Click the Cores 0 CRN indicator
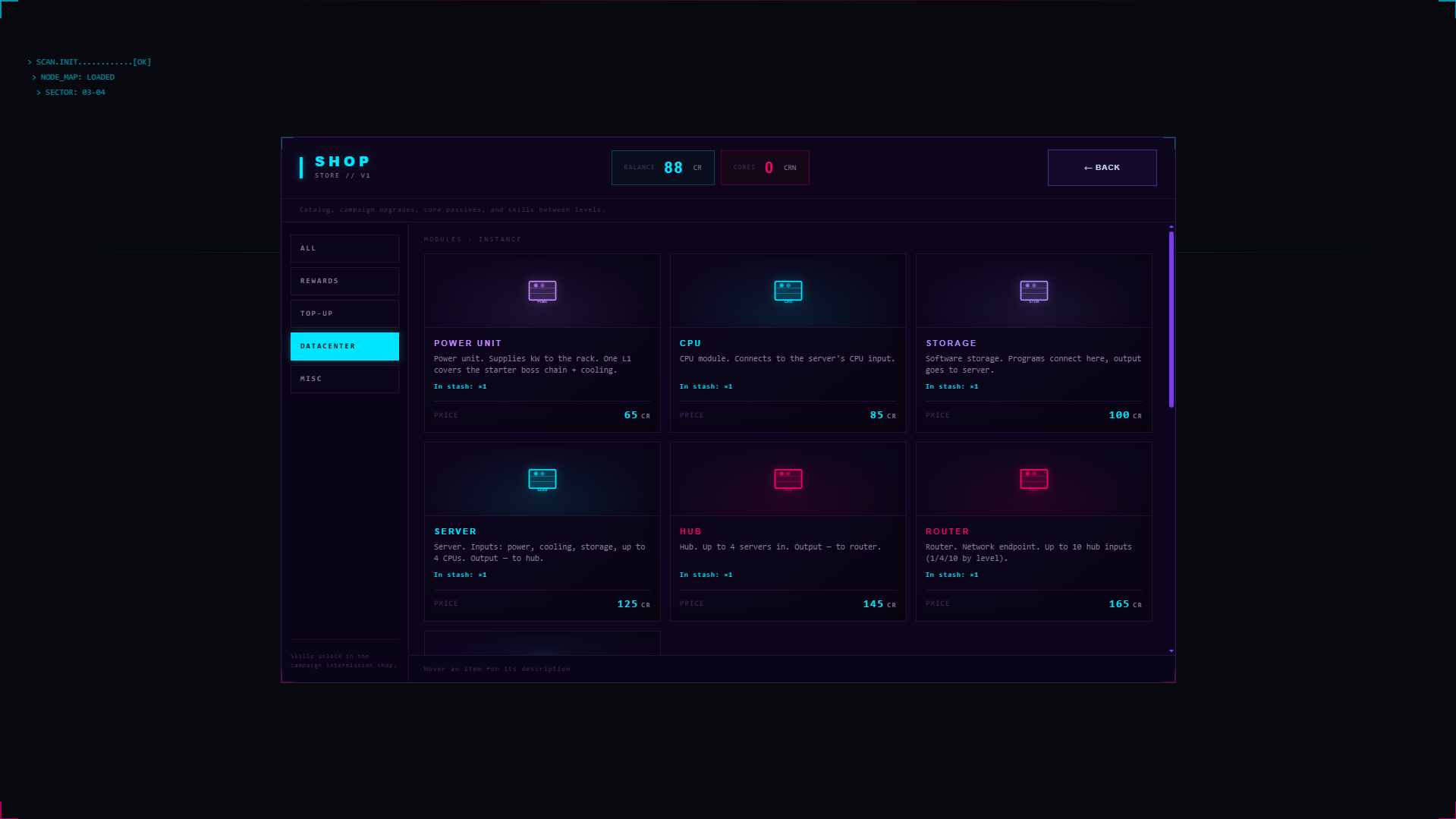The image size is (1456, 819). (x=765, y=168)
